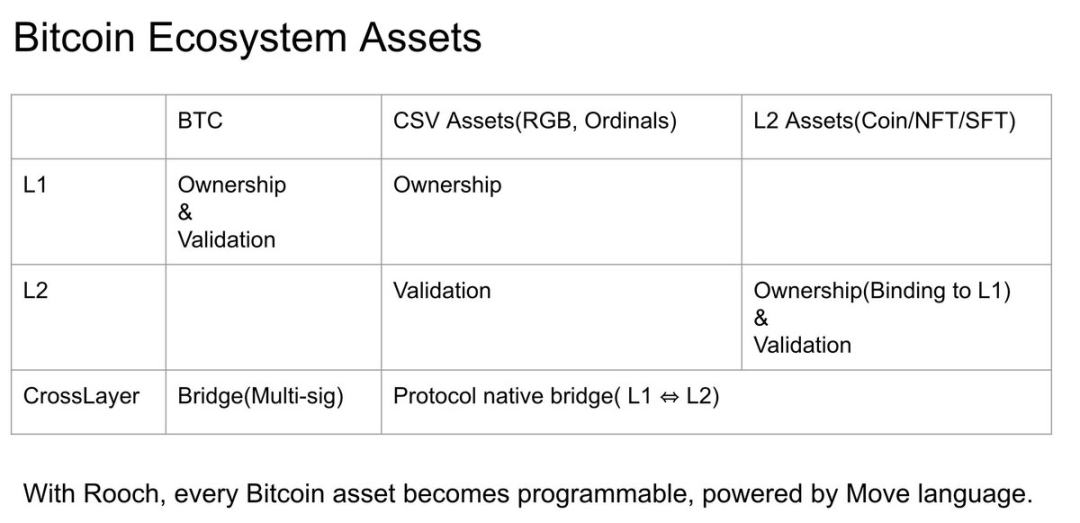Click the "Bitcoin Ecosystem Assets" title
Screen dimensions: 1080x523
pyautogui.click(x=247, y=38)
